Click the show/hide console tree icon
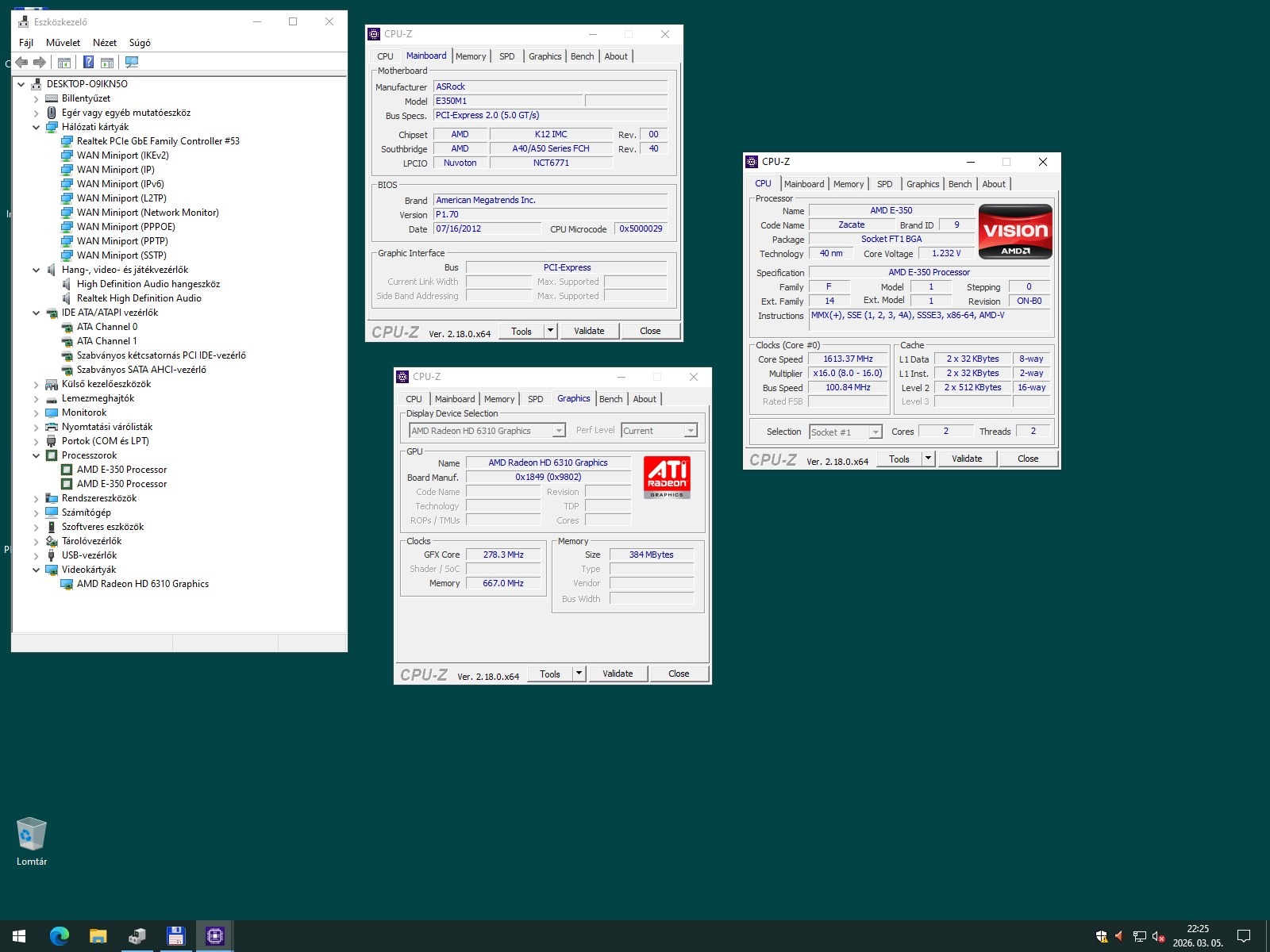The width and height of the screenshot is (1270, 952). point(64,62)
